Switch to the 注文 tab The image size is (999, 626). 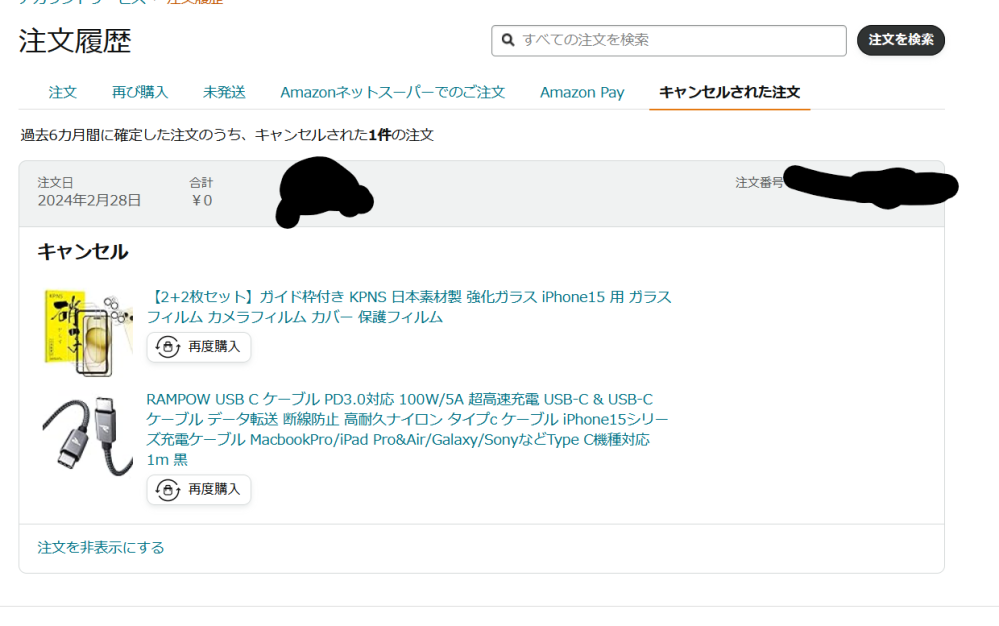62,92
